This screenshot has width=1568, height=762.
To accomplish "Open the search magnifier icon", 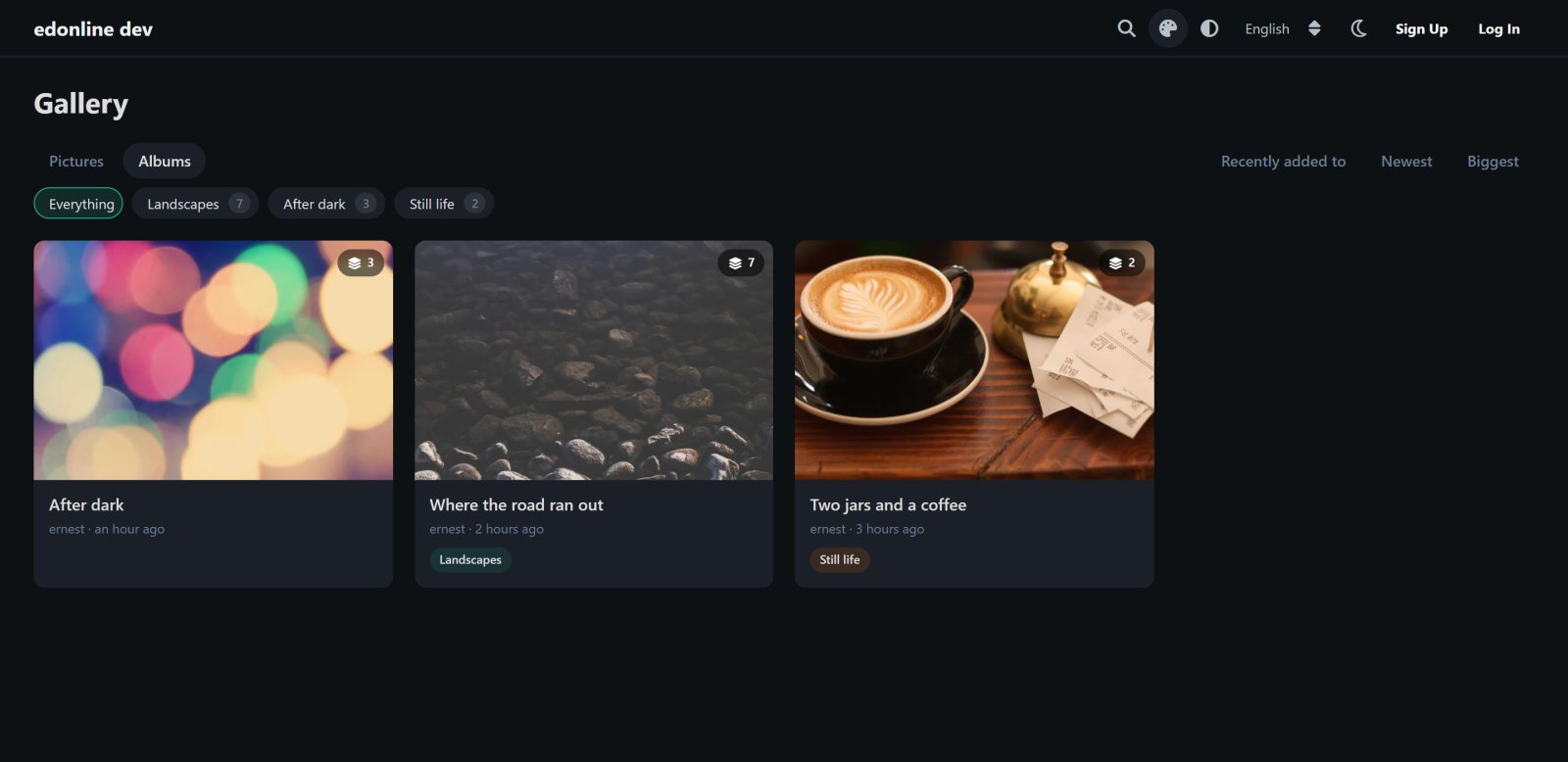I will [x=1126, y=28].
